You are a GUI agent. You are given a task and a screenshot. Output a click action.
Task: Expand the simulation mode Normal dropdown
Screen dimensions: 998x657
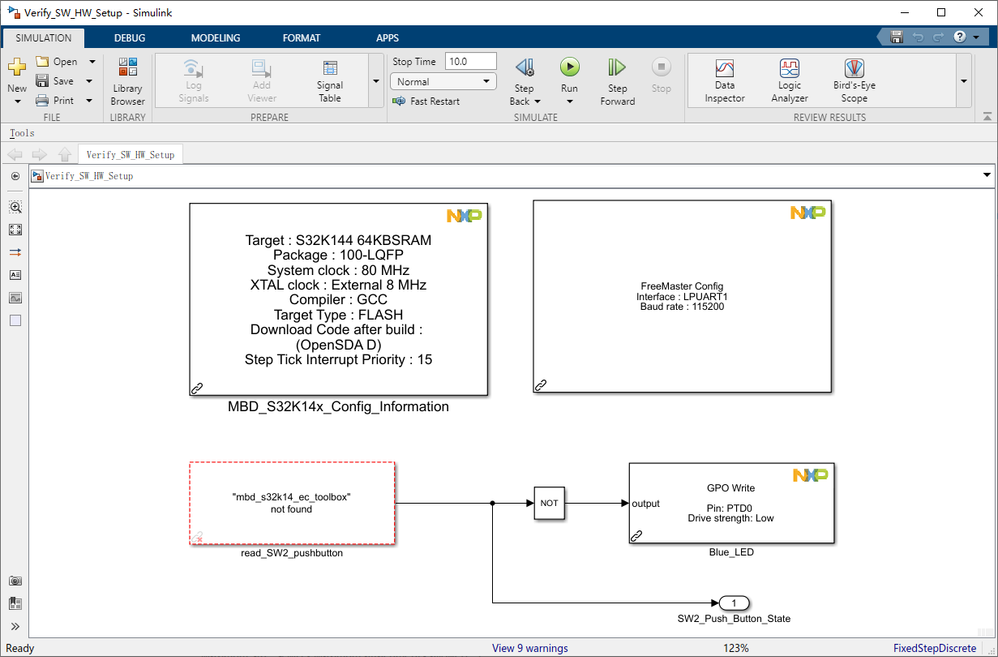pos(443,81)
